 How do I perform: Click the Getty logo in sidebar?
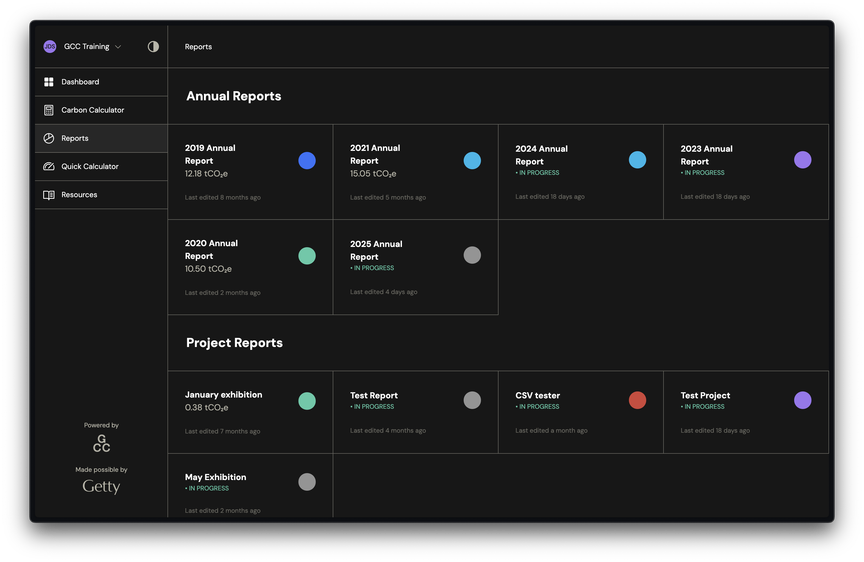coord(101,486)
